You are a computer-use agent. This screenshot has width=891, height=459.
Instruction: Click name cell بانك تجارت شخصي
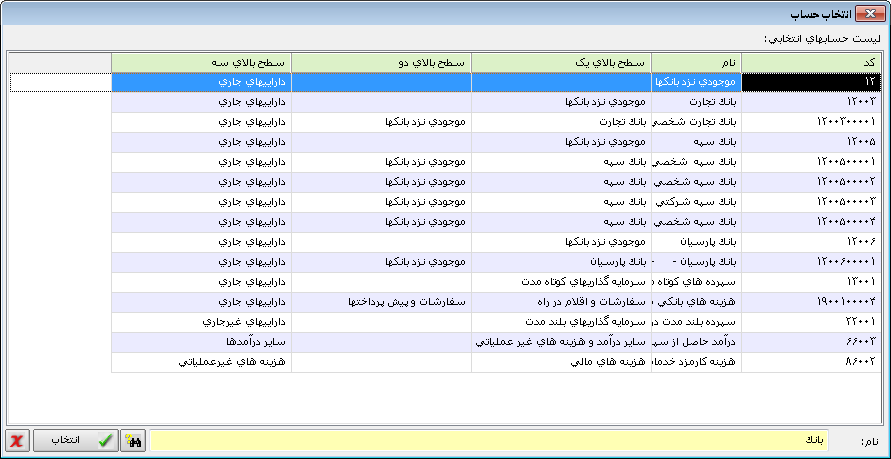697,122
